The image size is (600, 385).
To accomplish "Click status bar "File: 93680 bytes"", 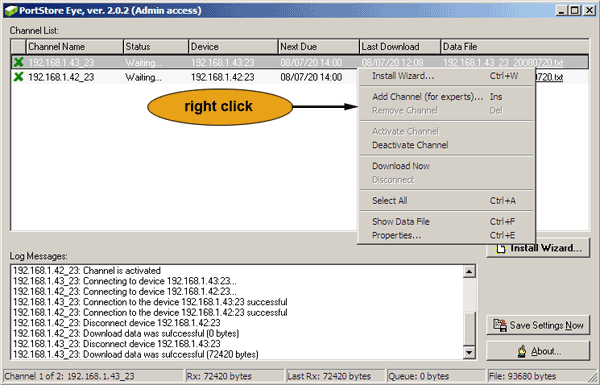I will point(539,376).
